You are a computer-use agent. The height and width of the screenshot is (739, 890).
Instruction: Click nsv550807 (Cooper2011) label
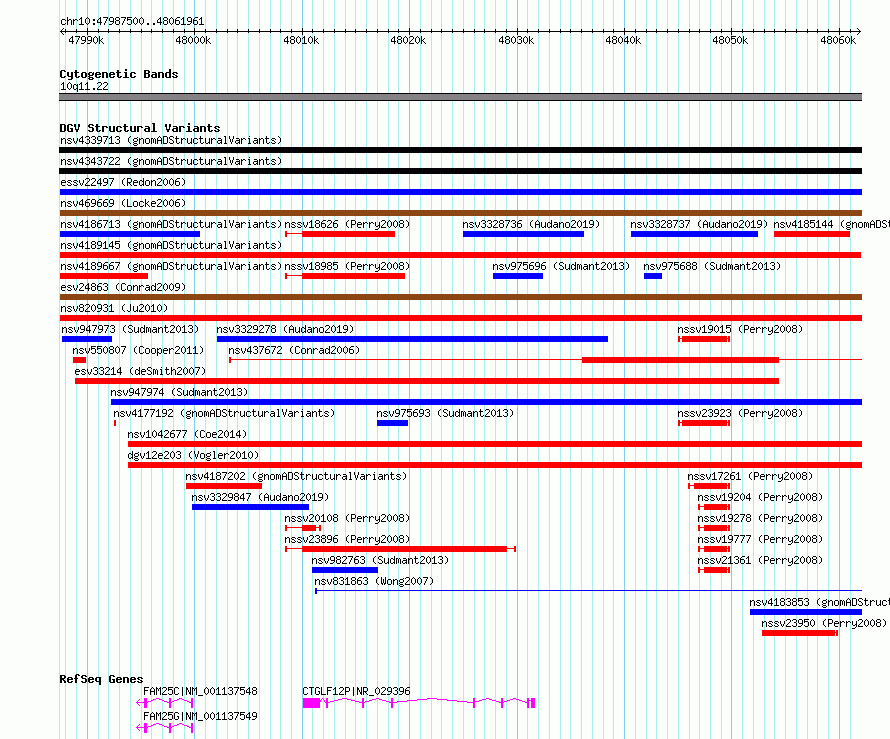coord(138,350)
